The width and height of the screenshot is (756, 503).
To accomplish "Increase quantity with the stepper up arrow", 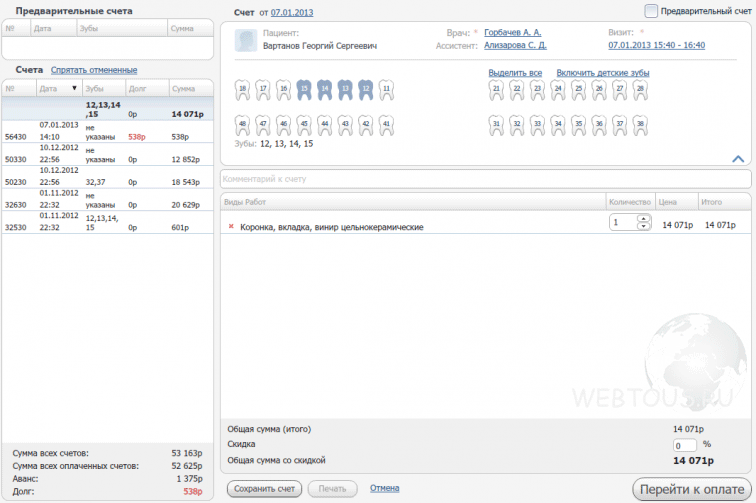I will 644,219.
